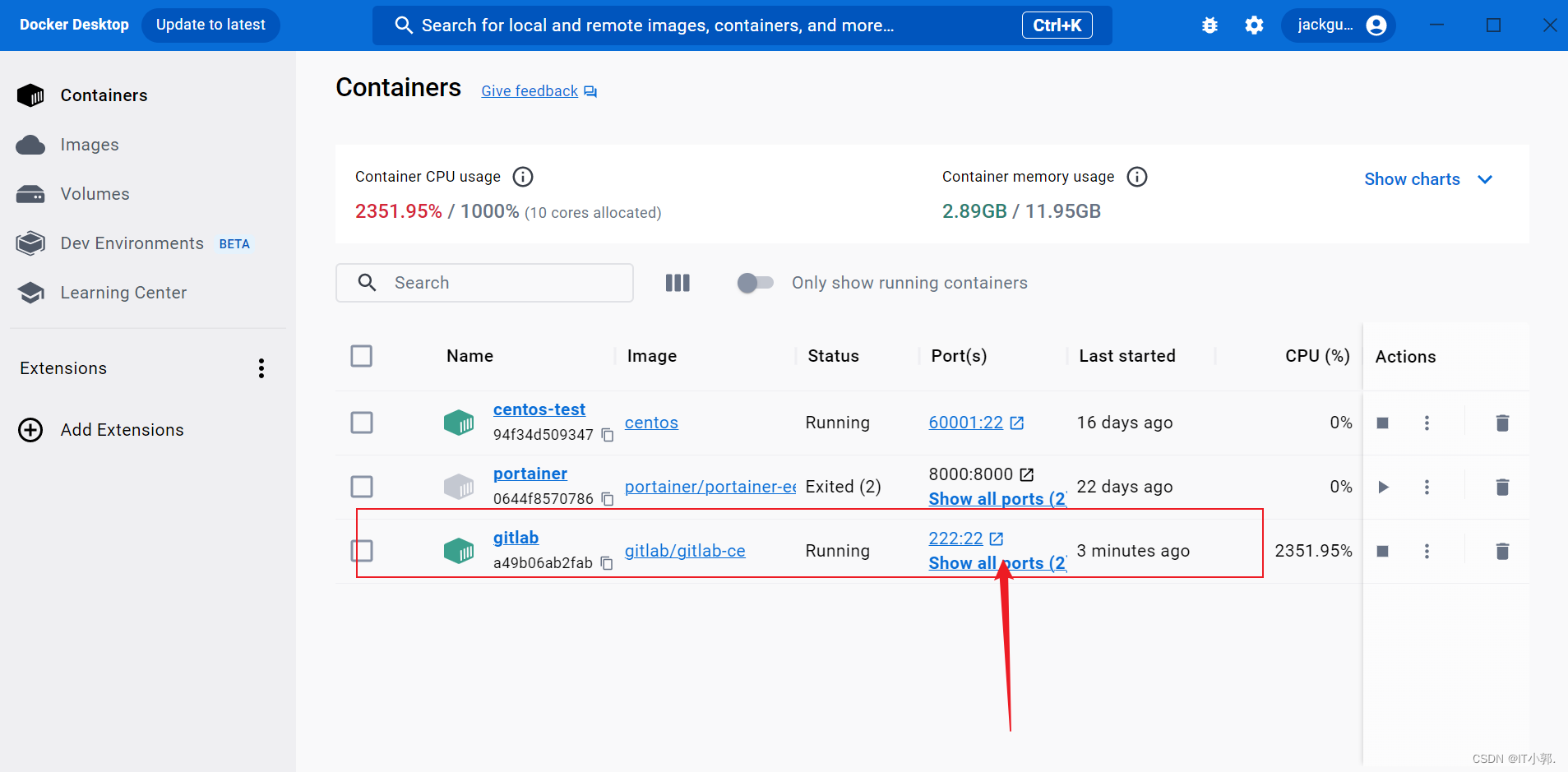Click the portainer gray container icon
This screenshot has width=1568, height=772.
tap(459, 487)
